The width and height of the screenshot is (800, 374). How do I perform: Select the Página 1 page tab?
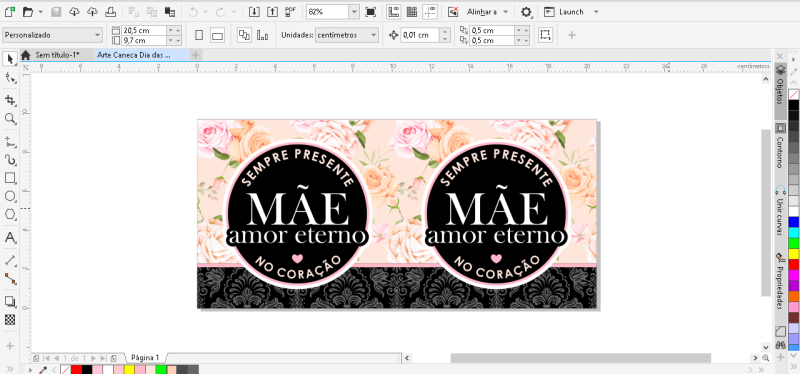145,358
